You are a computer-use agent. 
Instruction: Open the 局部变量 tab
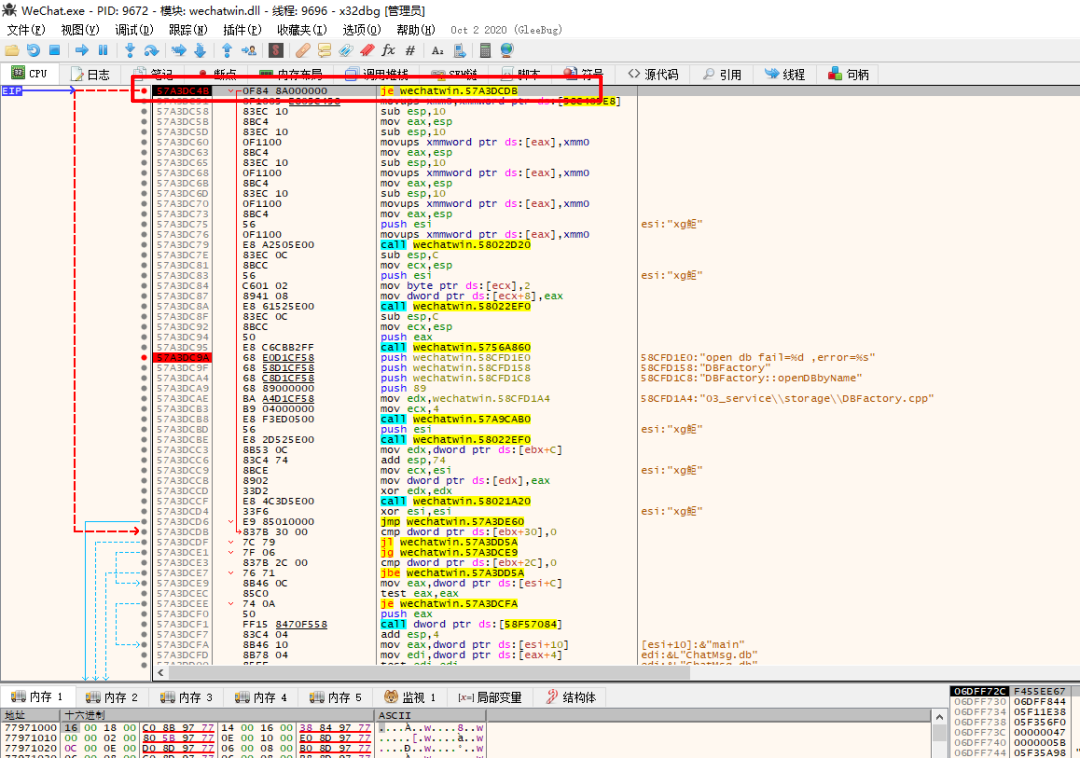pyautogui.click(x=490, y=697)
